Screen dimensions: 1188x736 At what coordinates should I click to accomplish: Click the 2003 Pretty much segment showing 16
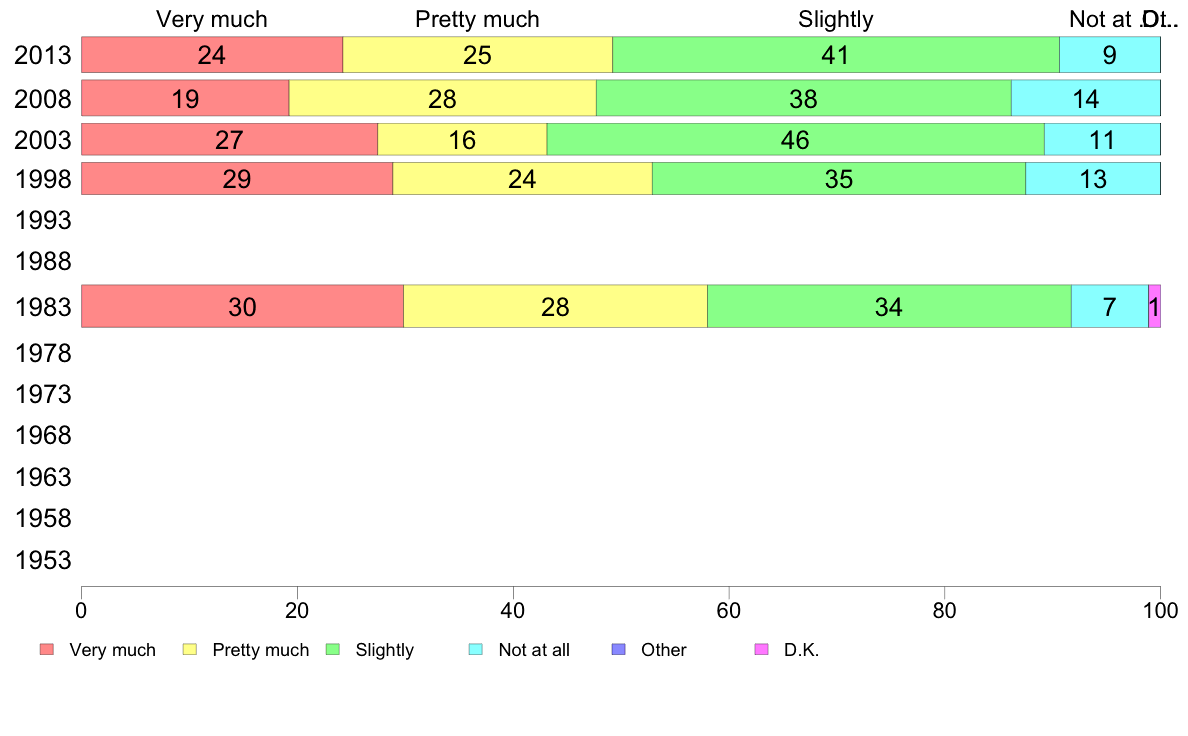(462, 139)
